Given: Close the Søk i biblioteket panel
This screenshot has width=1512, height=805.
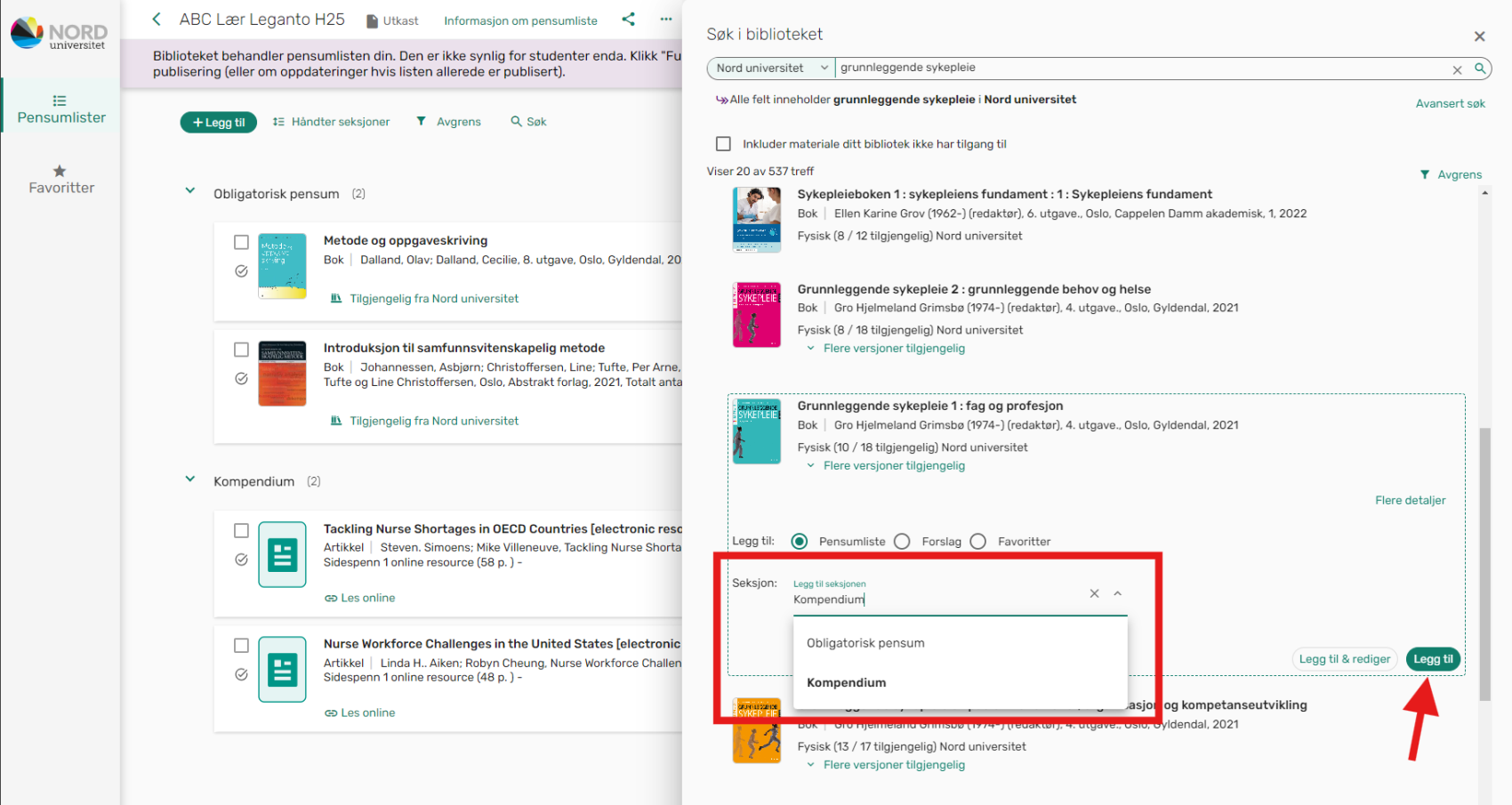Looking at the screenshot, I should (1480, 36).
